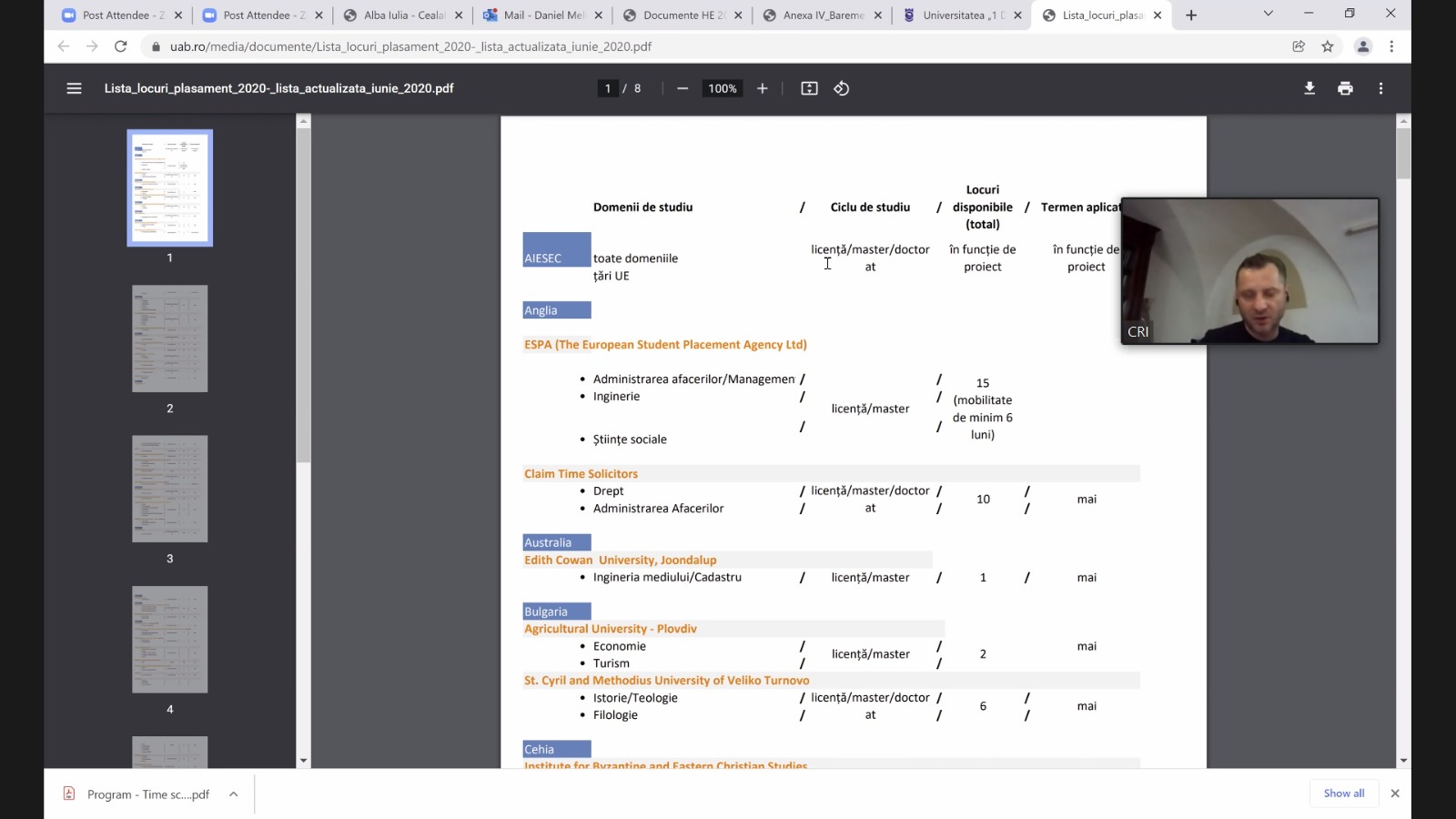Open options chevron for downloaded Program PDF
This screenshot has height=819, width=1456.
point(234,794)
